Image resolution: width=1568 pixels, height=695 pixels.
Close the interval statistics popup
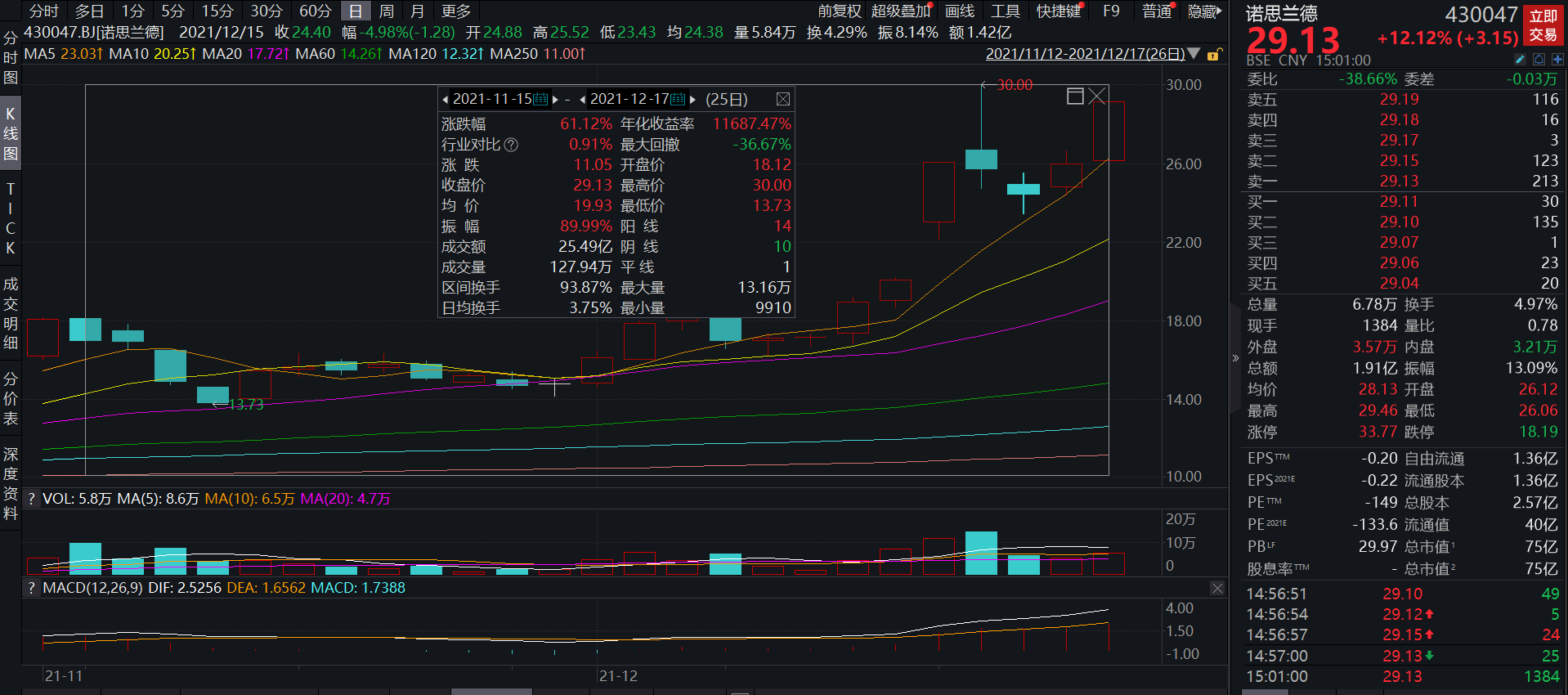tap(782, 99)
